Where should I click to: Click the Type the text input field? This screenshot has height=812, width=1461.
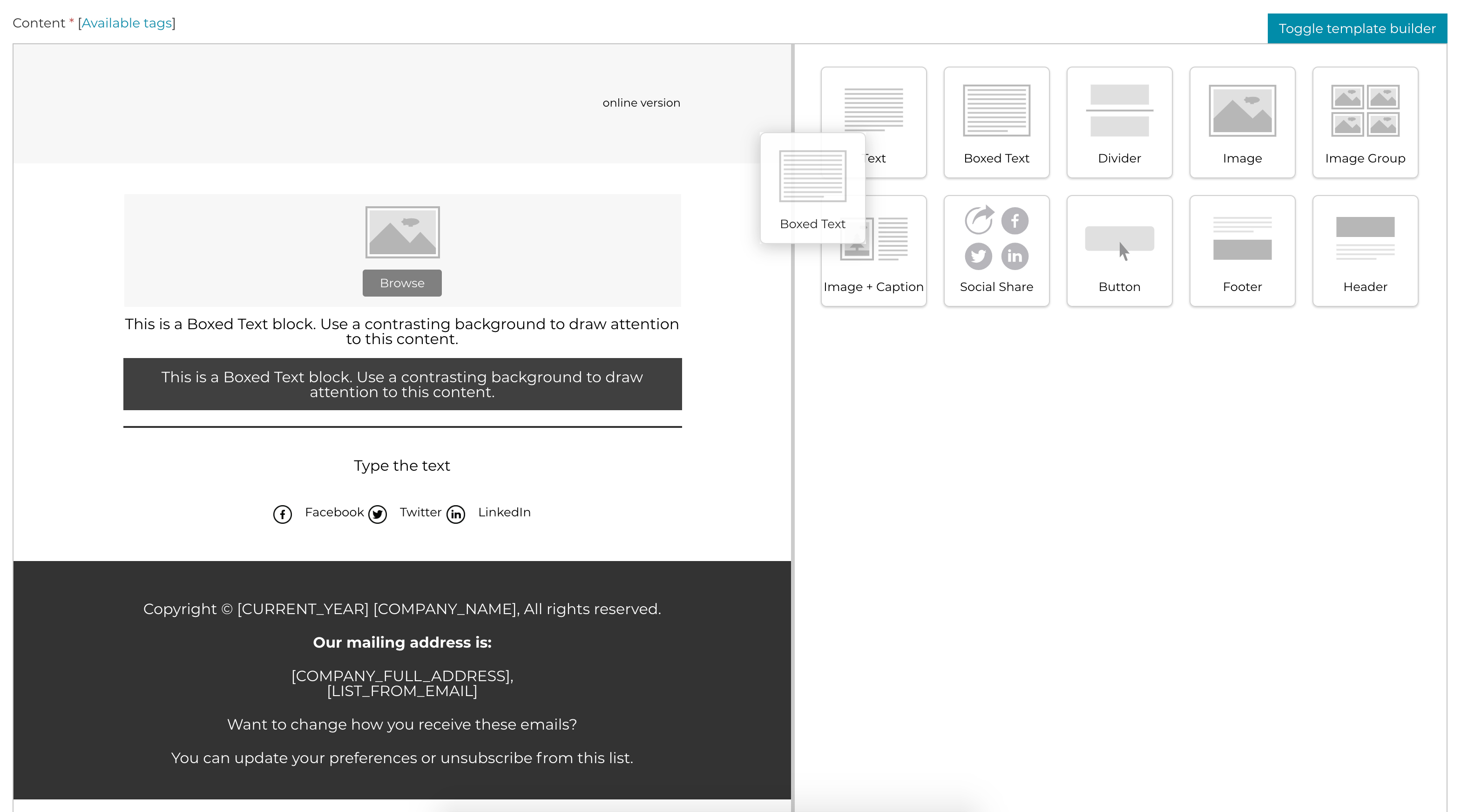(x=402, y=465)
